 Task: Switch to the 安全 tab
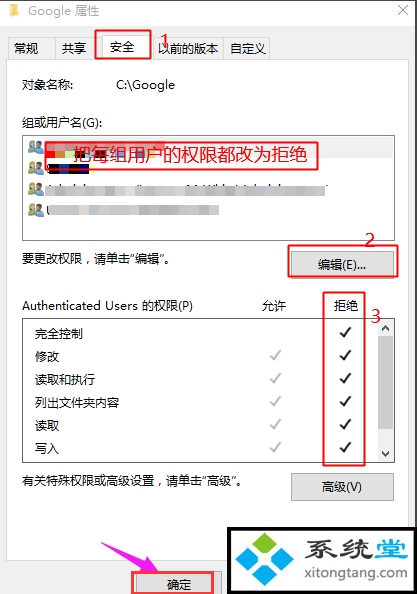pos(122,47)
